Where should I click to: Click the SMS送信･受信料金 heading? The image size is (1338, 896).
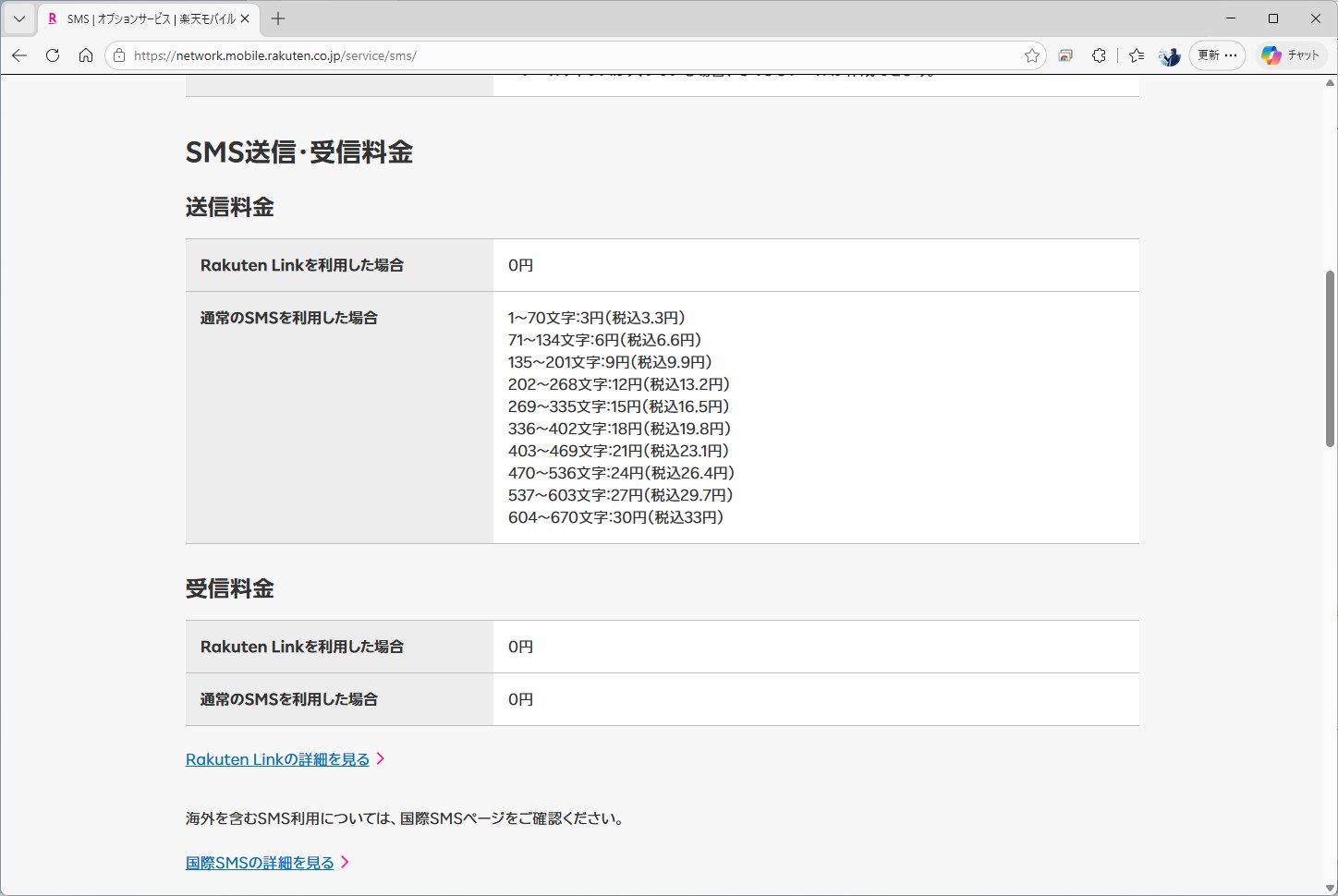coord(299,152)
